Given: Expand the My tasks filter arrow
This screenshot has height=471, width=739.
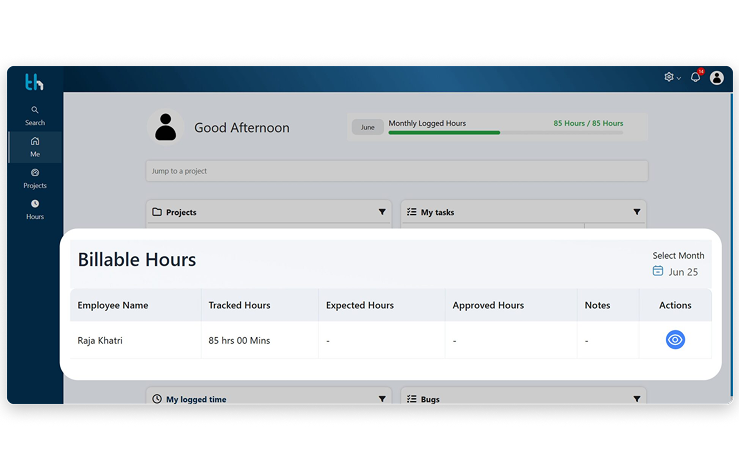Looking at the screenshot, I should click(637, 212).
